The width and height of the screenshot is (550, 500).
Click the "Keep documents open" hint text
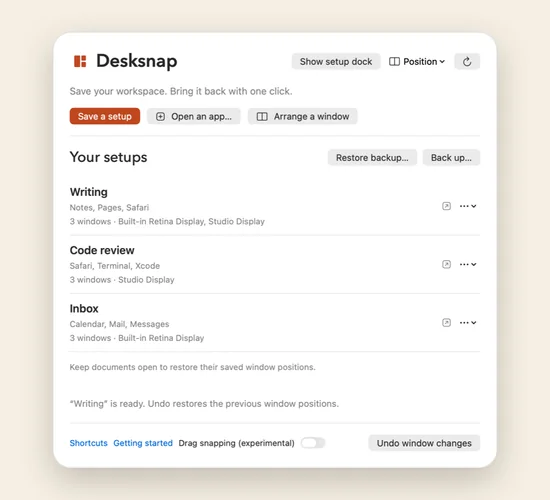click(x=193, y=367)
